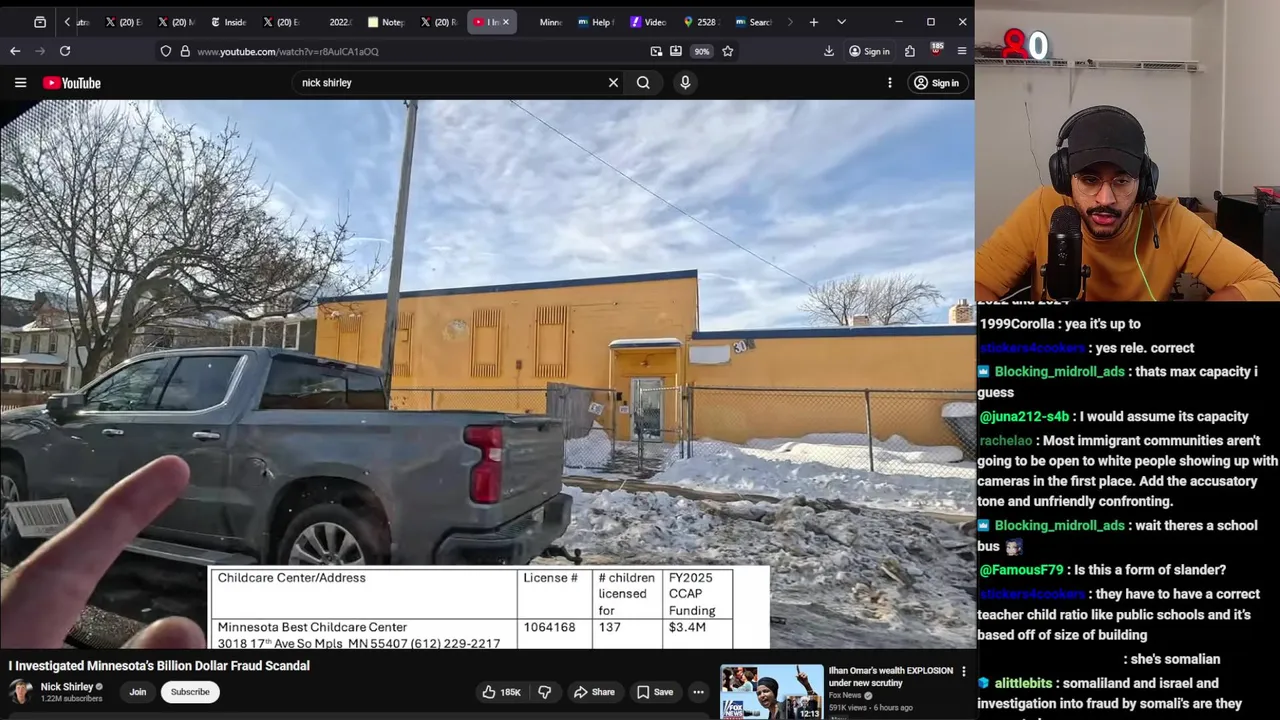Start voice search with the microphone

pyautogui.click(x=685, y=83)
